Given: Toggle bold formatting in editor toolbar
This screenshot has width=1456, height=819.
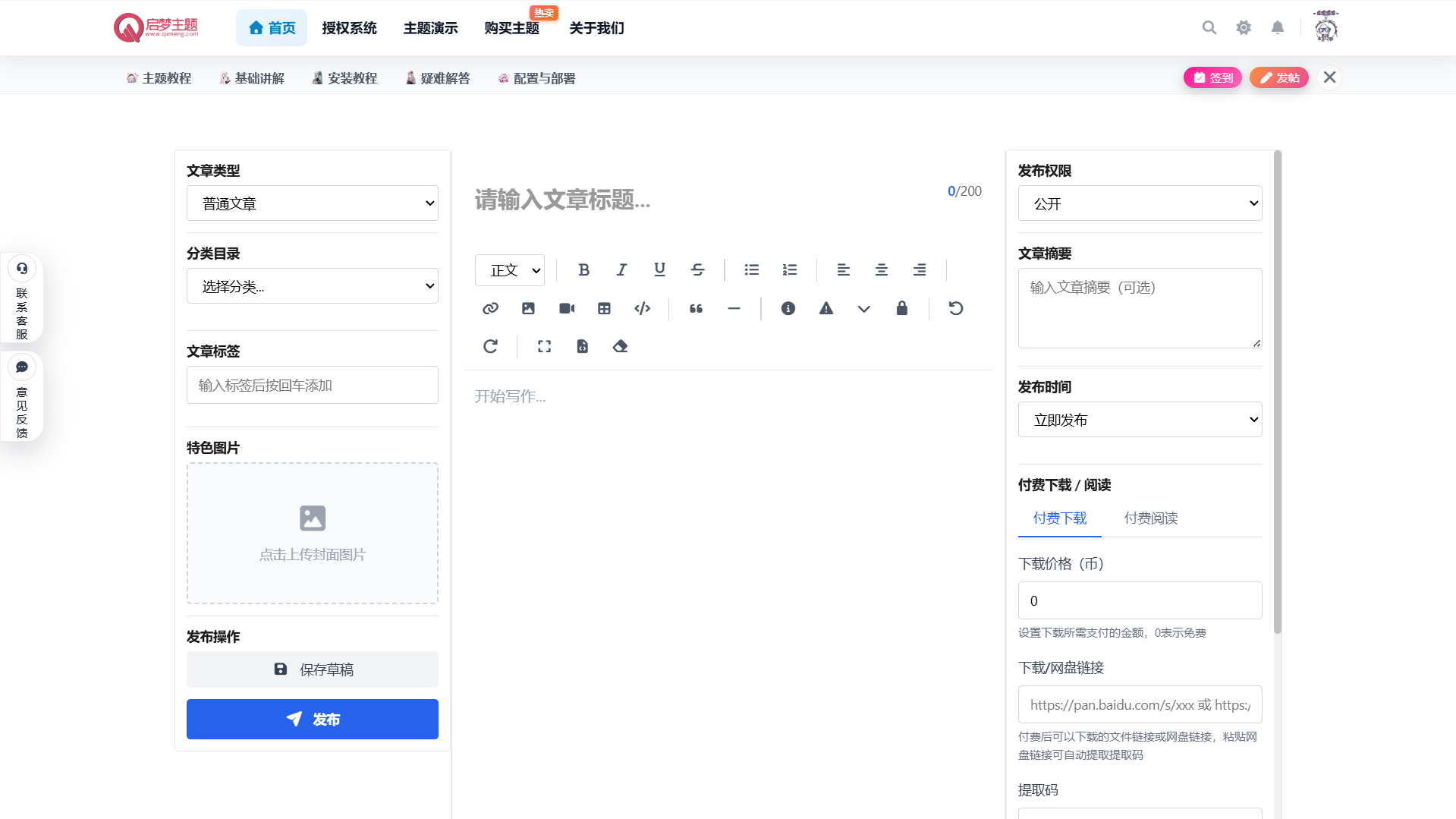Looking at the screenshot, I should [x=583, y=269].
